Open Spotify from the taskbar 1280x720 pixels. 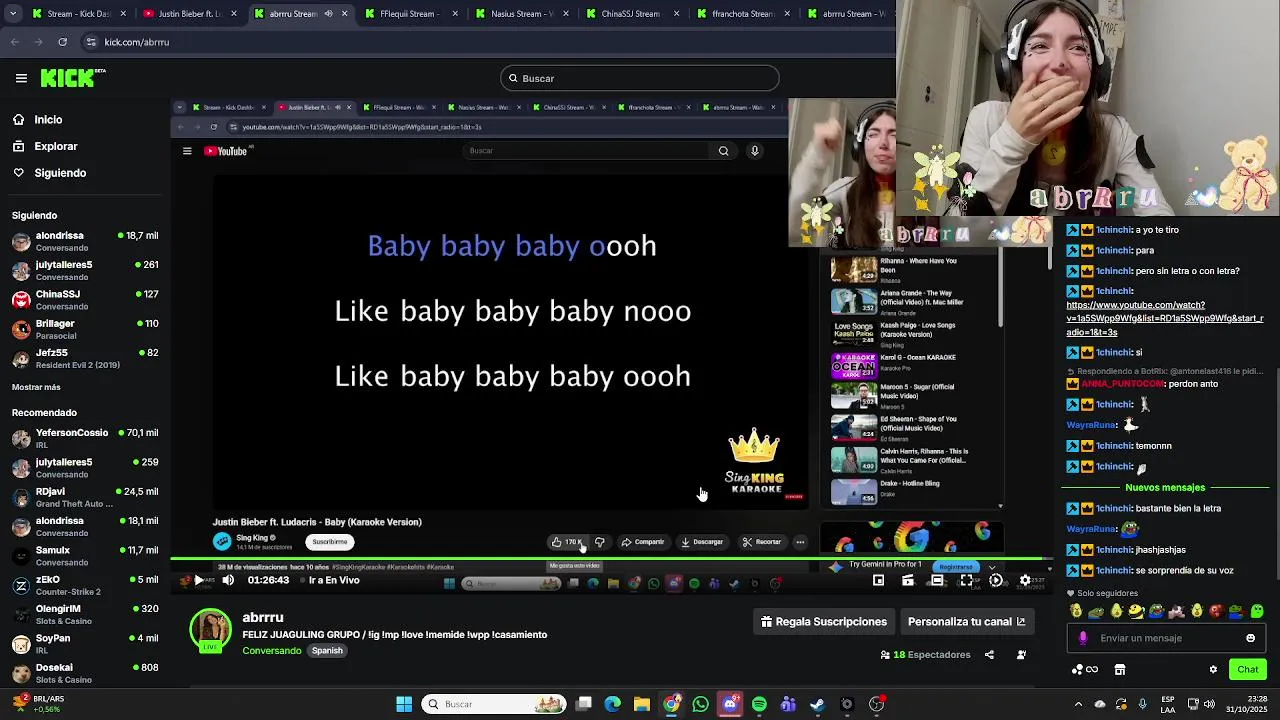tap(759, 704)
